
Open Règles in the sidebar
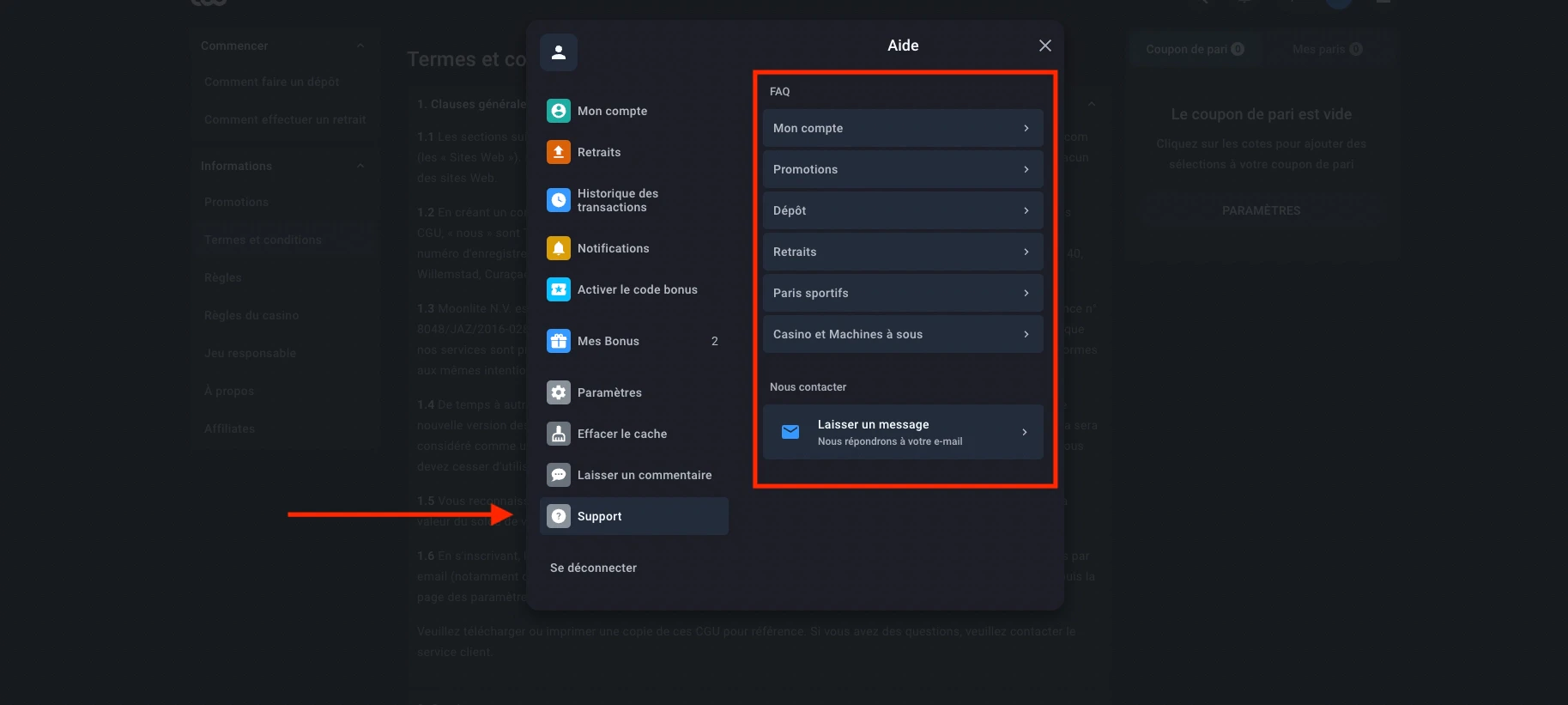tap(222, 277)
